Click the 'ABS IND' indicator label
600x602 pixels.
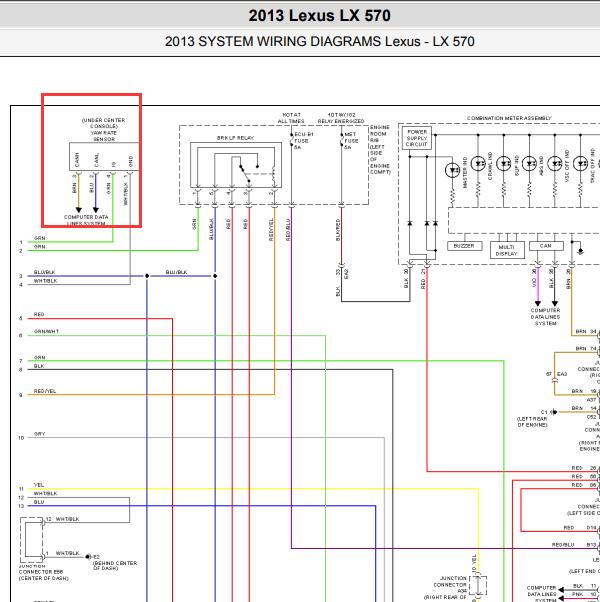pos(541,166)
